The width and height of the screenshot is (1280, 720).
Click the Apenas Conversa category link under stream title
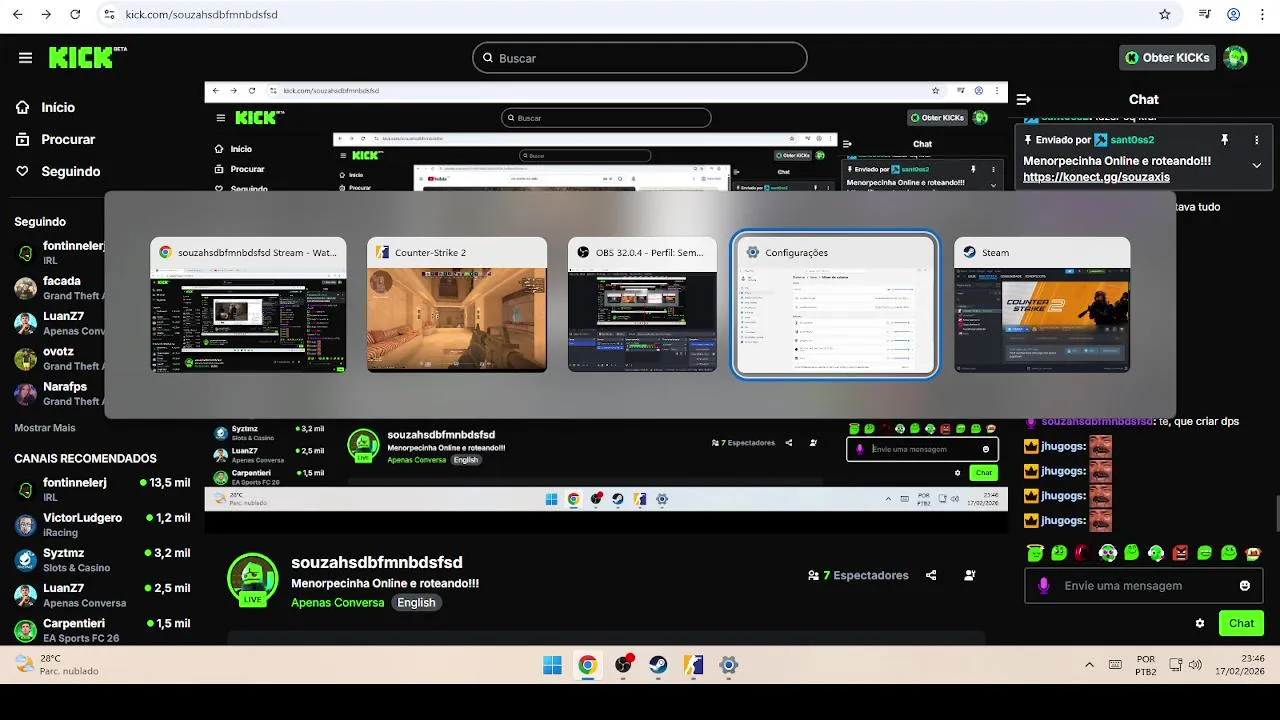tap(337, 603)
